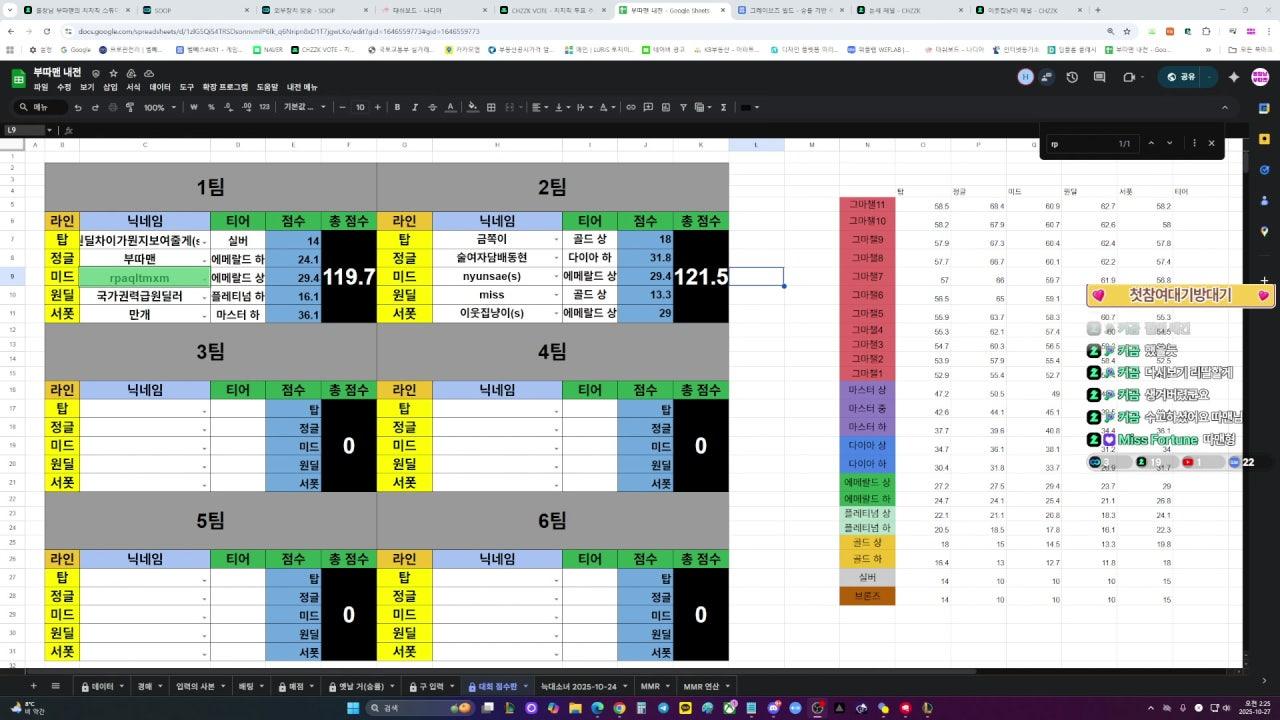Open a new Chrome tab
Image resolution: width=1280 pixels, height=720 pixels.
tap(1097, 10)
